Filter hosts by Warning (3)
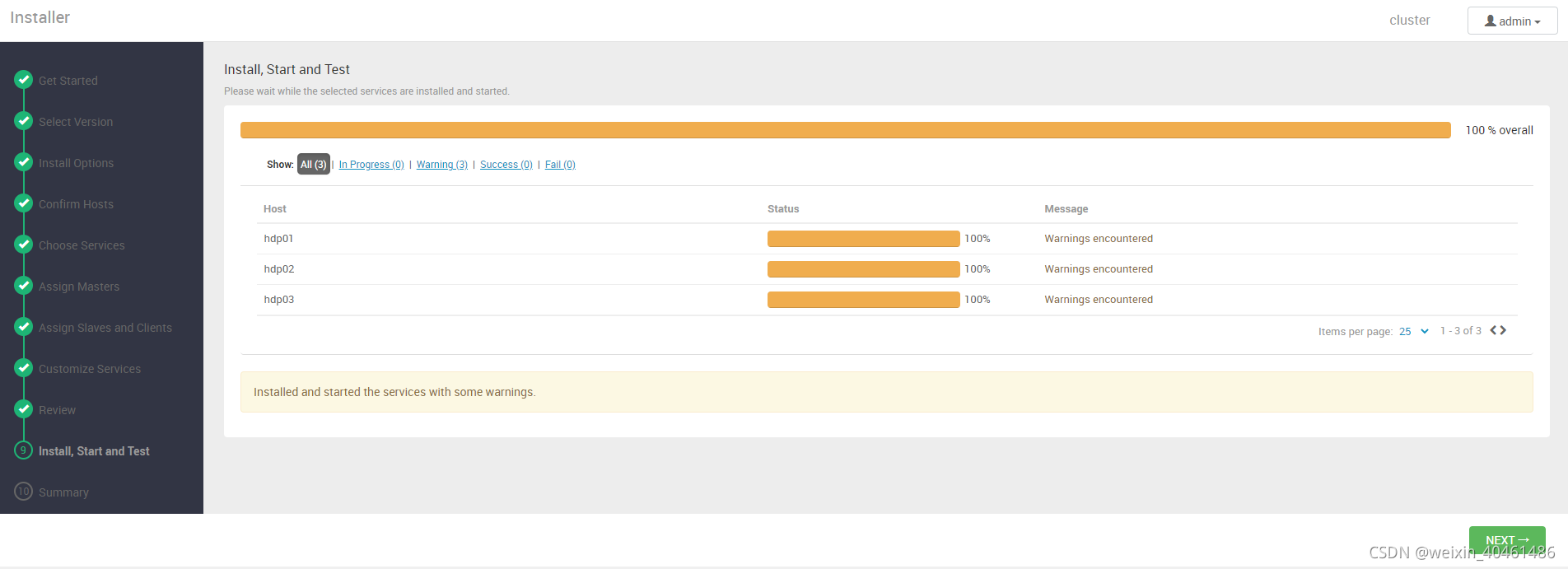This screenshot has height=569, width=1568. coord(442,165)
